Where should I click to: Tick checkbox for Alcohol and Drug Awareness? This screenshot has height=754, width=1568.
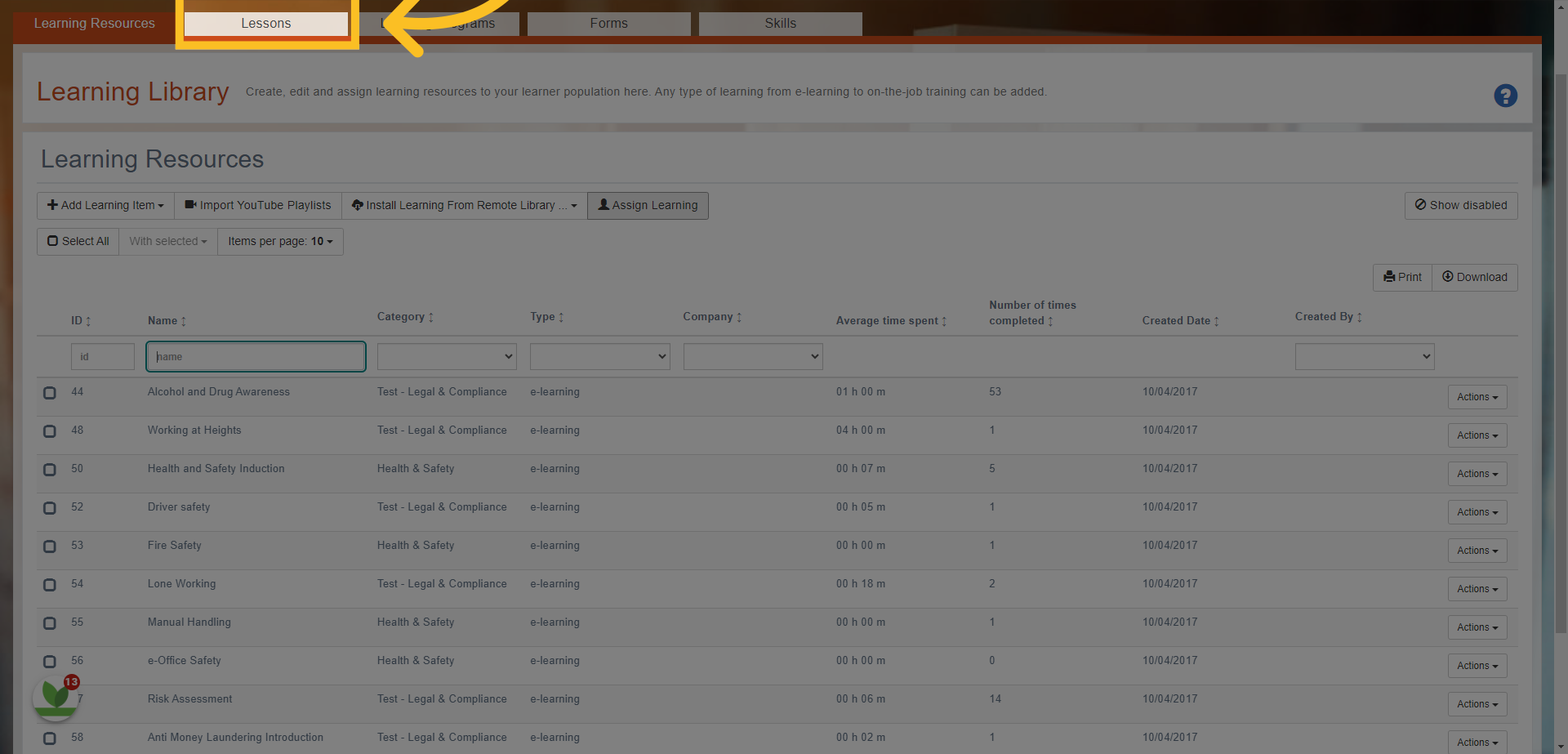(50, 393)
